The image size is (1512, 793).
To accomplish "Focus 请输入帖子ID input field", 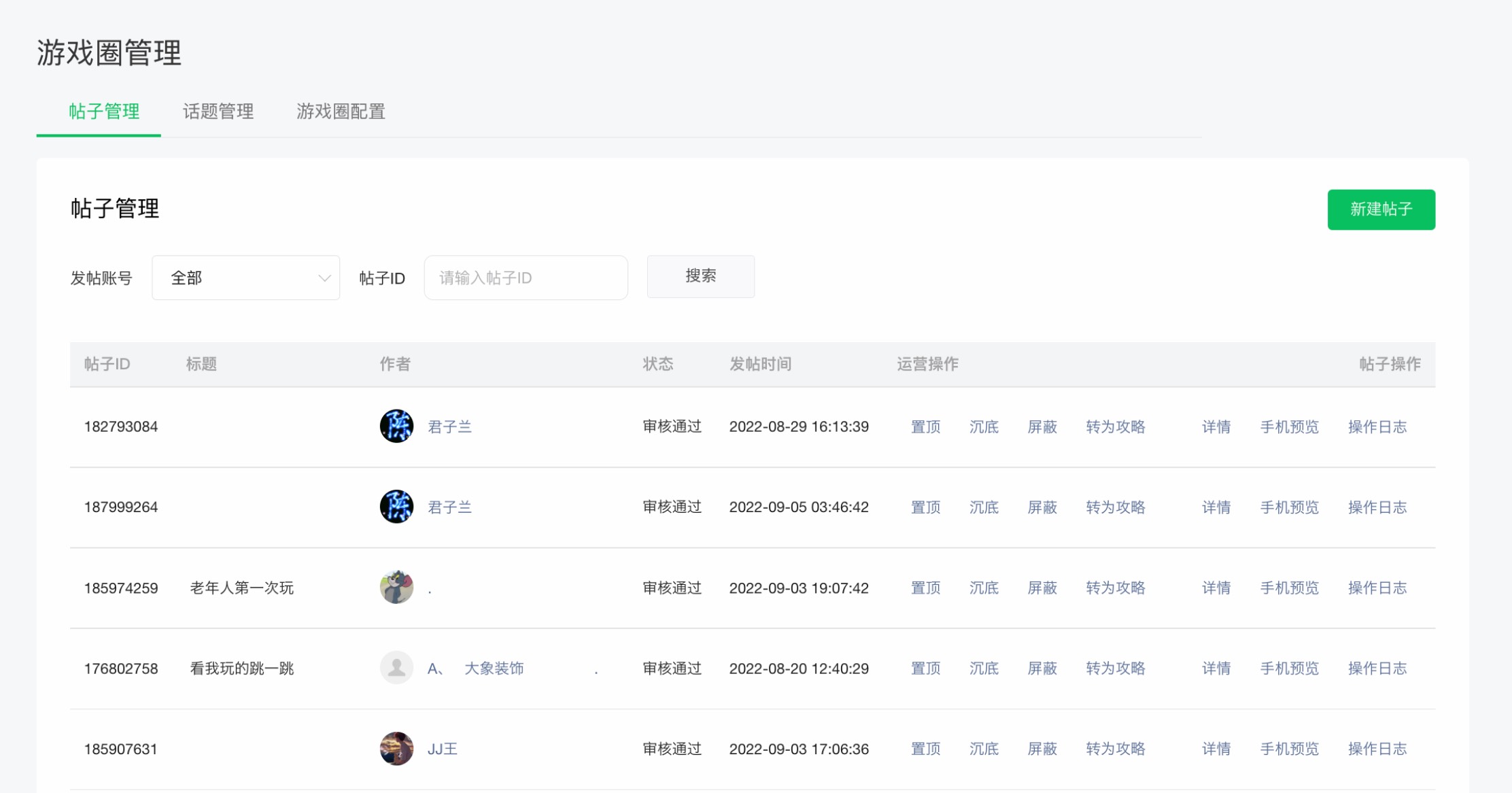I will tap(526, 277).
